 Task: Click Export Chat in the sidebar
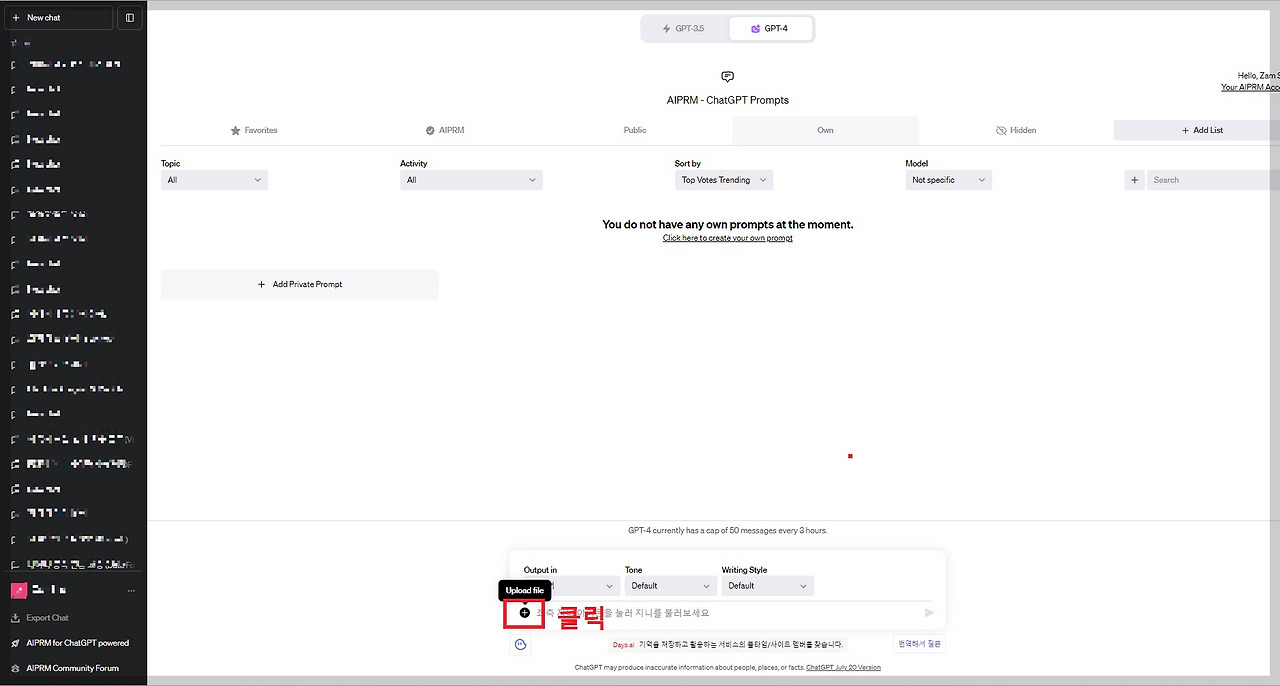[x=48, y=618]
